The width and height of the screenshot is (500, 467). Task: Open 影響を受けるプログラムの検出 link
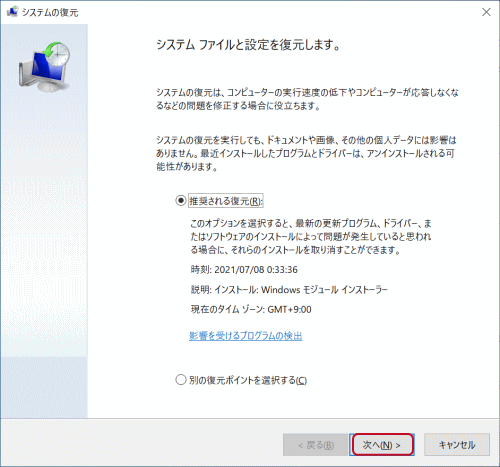(x=246, y=336)
